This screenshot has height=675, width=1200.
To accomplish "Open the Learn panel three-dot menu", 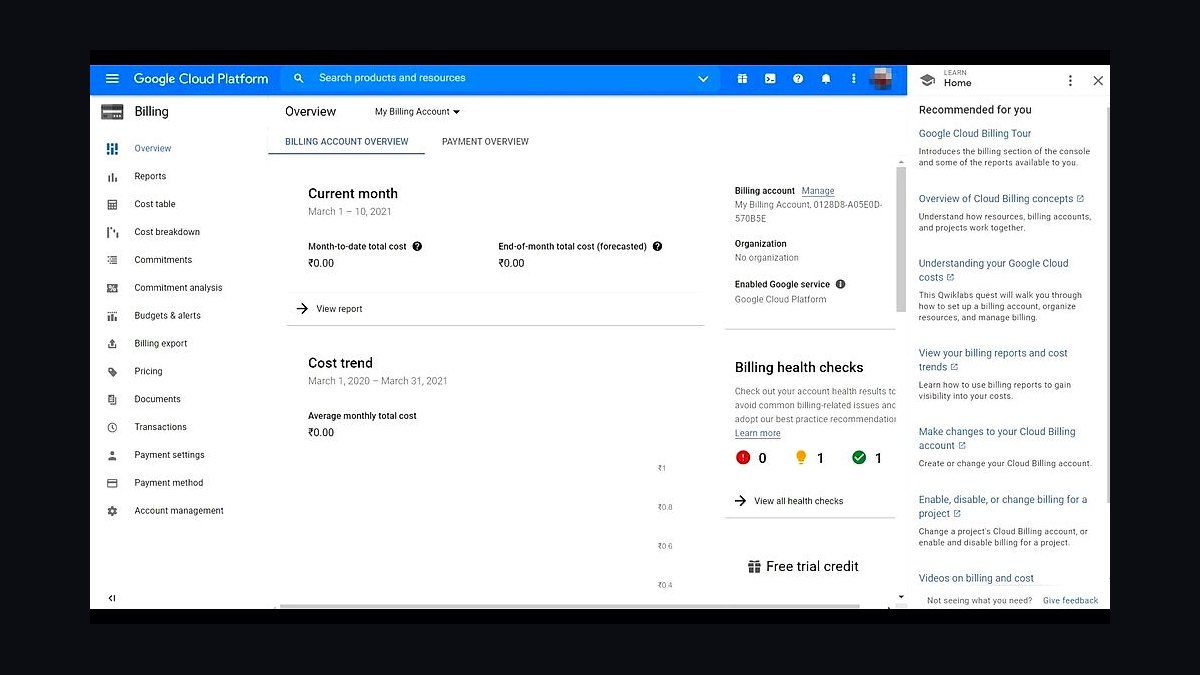I will (x=1070, y=81).
